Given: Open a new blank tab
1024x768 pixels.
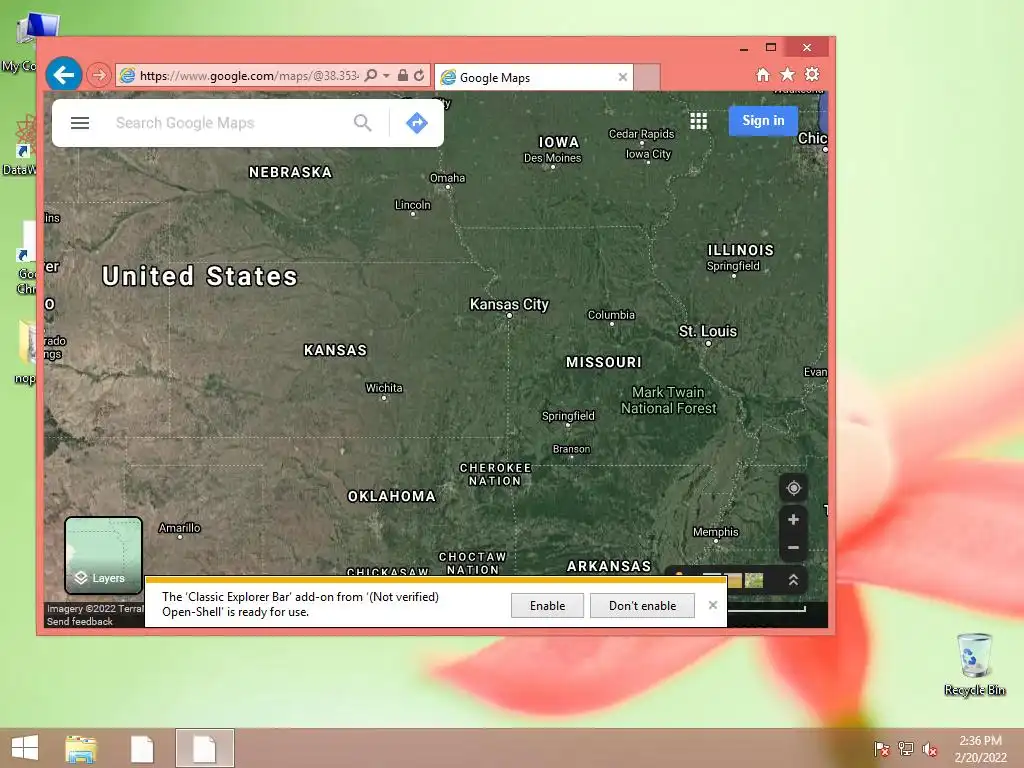Looking at the screenshot, I should coord(647,77).
